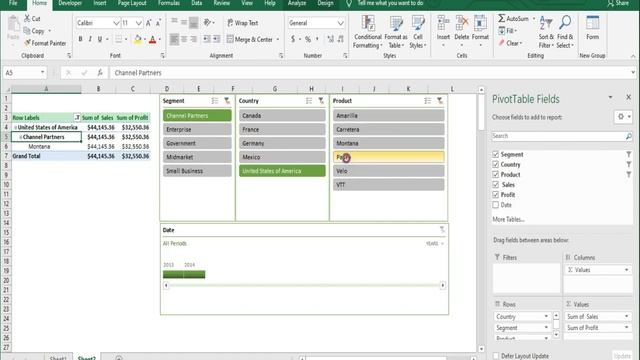The width and height of the screenshot is (640, 360).
Task: Open PivotTable Fields gear tools
Action: click(623, 117)
